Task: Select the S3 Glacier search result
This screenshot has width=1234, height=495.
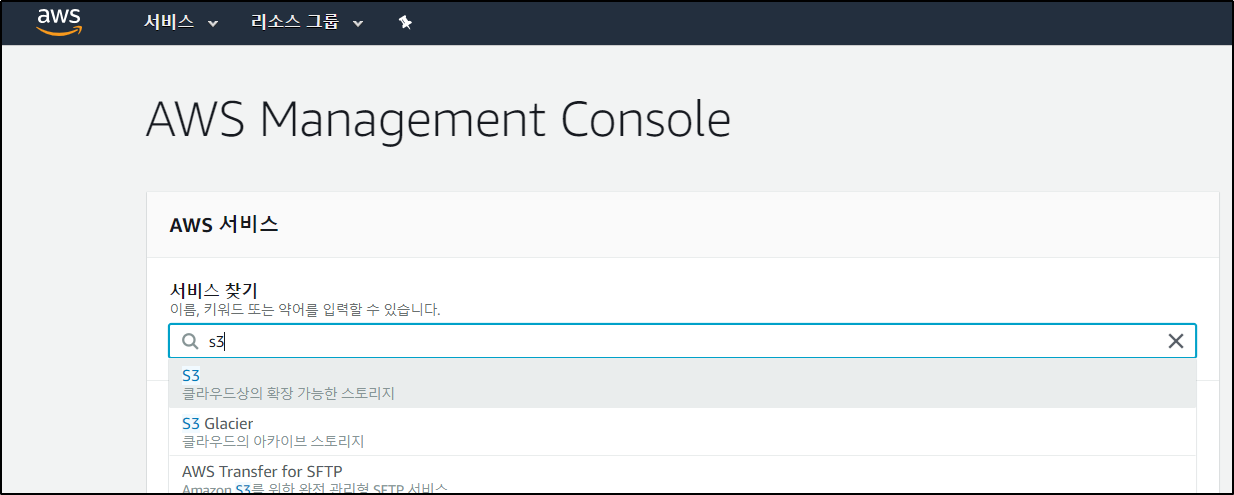Action: (x=682, y=432)
